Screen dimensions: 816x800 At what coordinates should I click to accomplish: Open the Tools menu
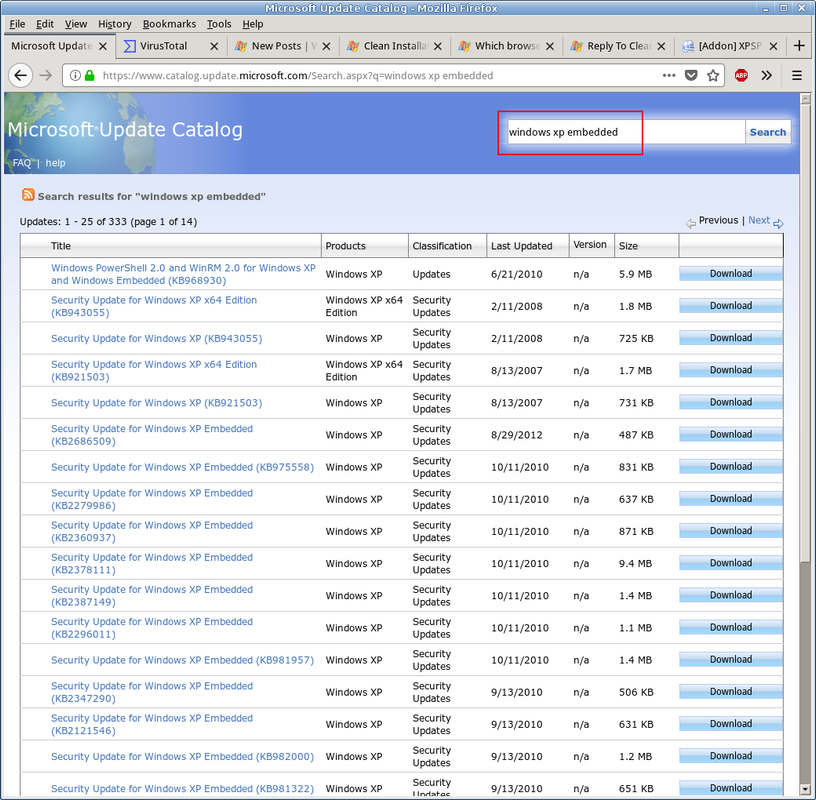point(219,24)
